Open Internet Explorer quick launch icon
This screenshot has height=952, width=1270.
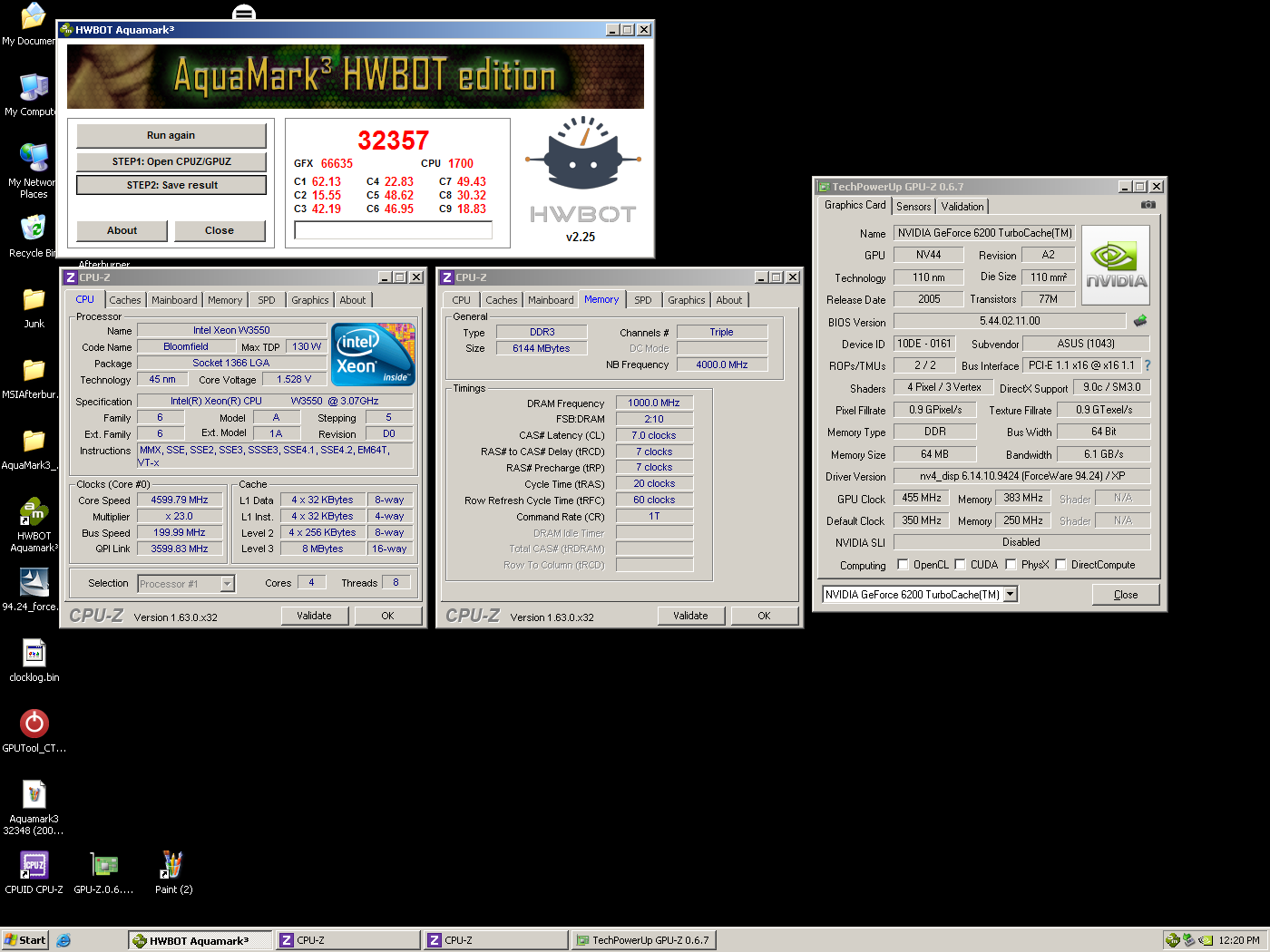point(63,940)
